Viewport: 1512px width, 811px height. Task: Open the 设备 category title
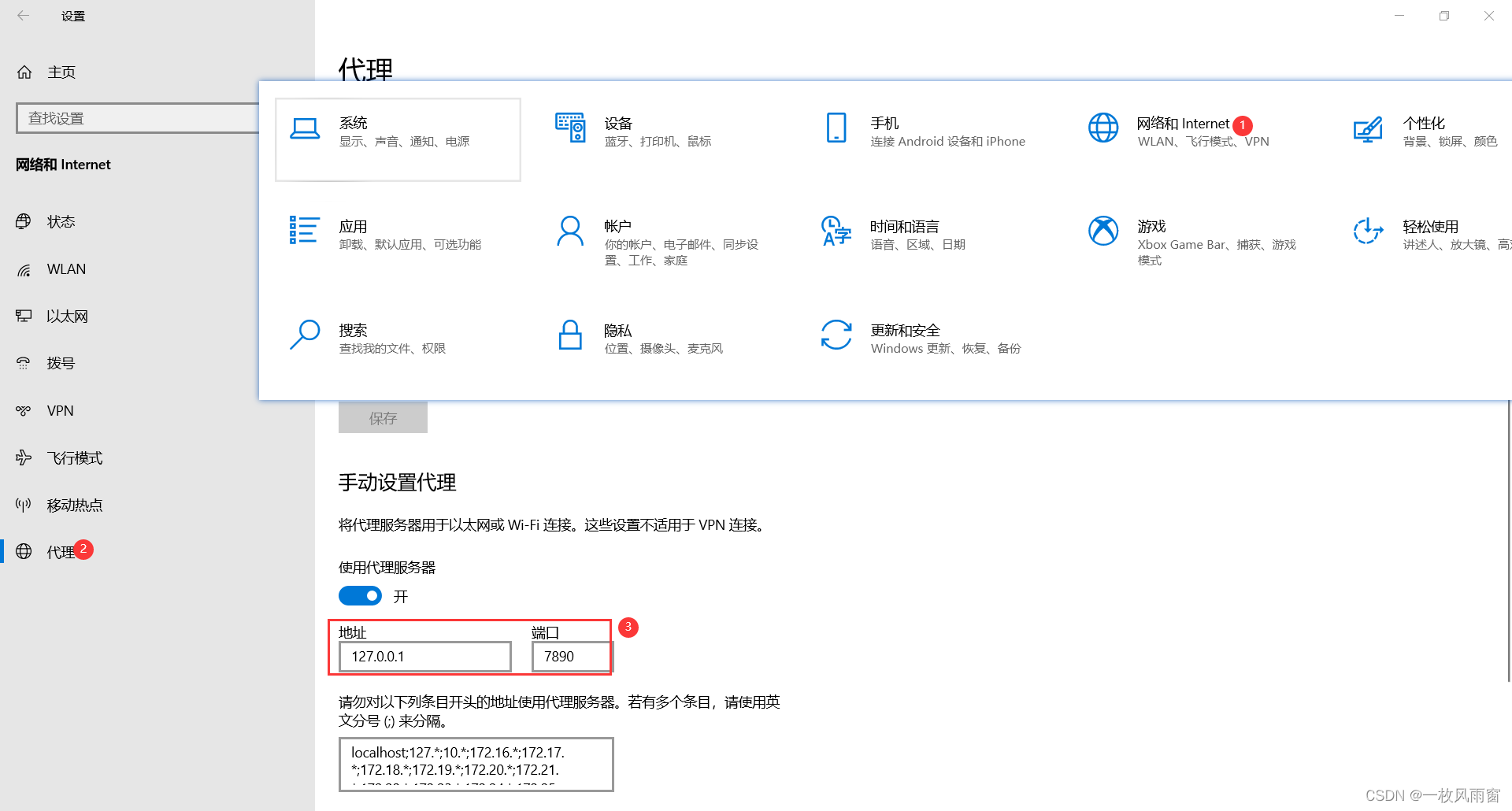coord(619,124)
